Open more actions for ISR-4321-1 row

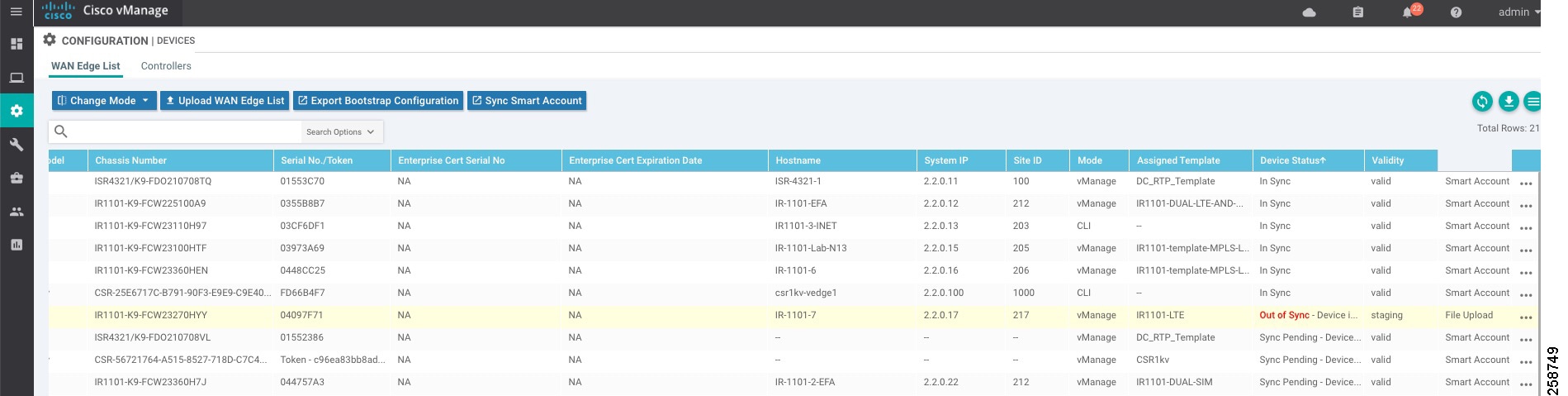pos(1526,184)
